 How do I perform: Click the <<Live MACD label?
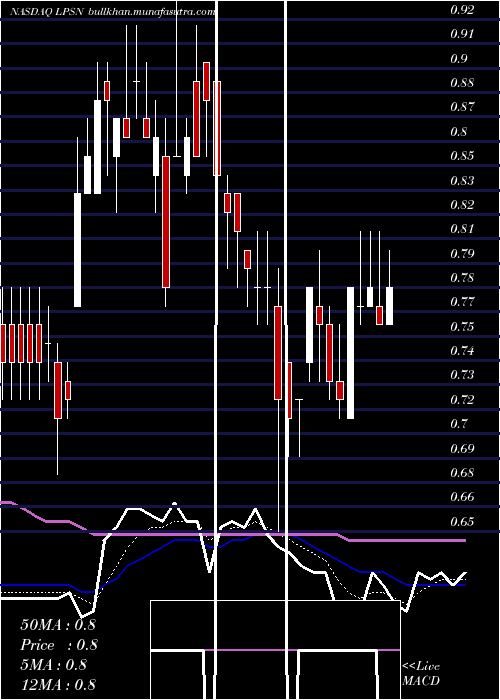(x=421, y=674)
